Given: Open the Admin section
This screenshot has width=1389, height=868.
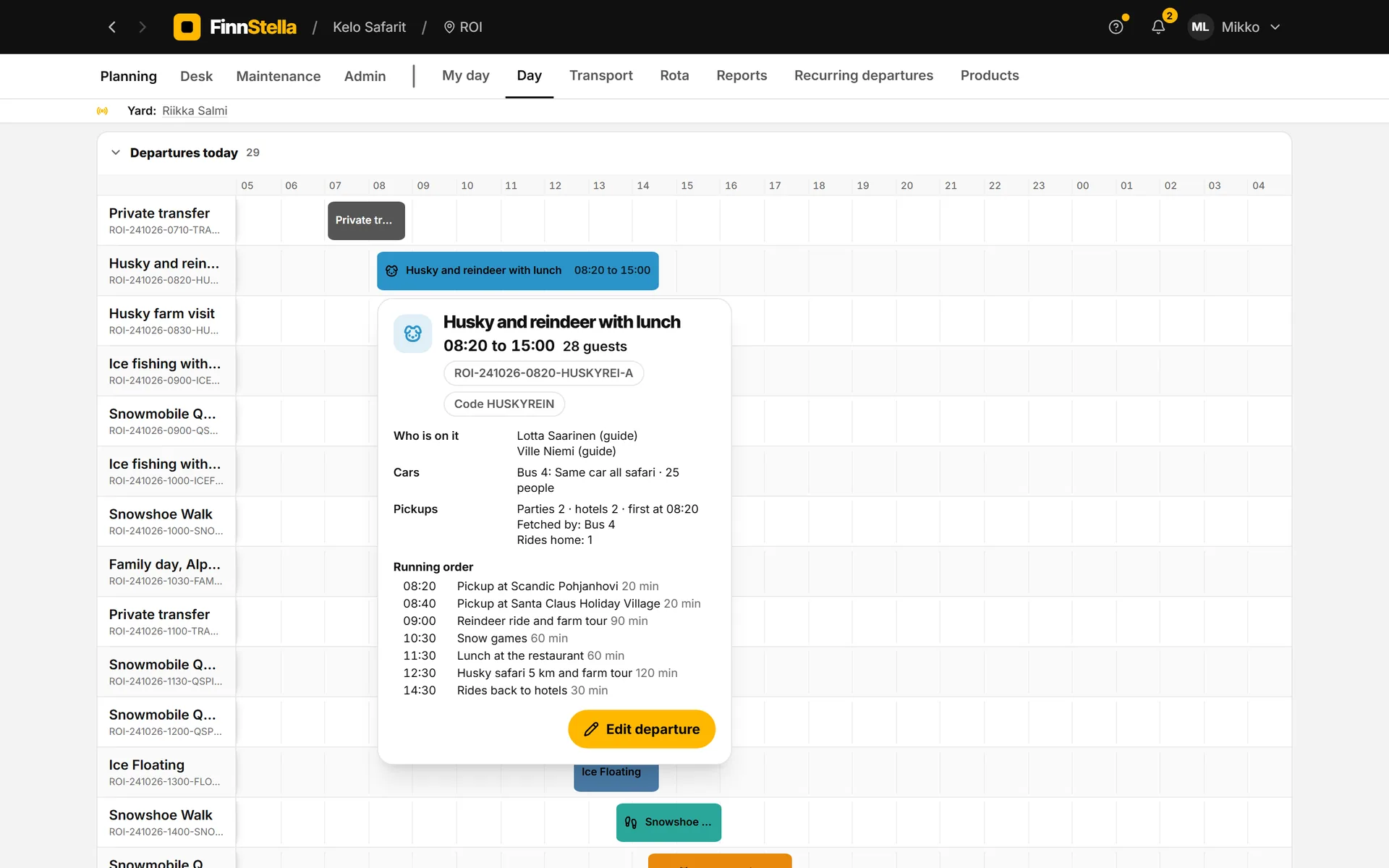Looking at the screenshot, I should click(365, 76).
